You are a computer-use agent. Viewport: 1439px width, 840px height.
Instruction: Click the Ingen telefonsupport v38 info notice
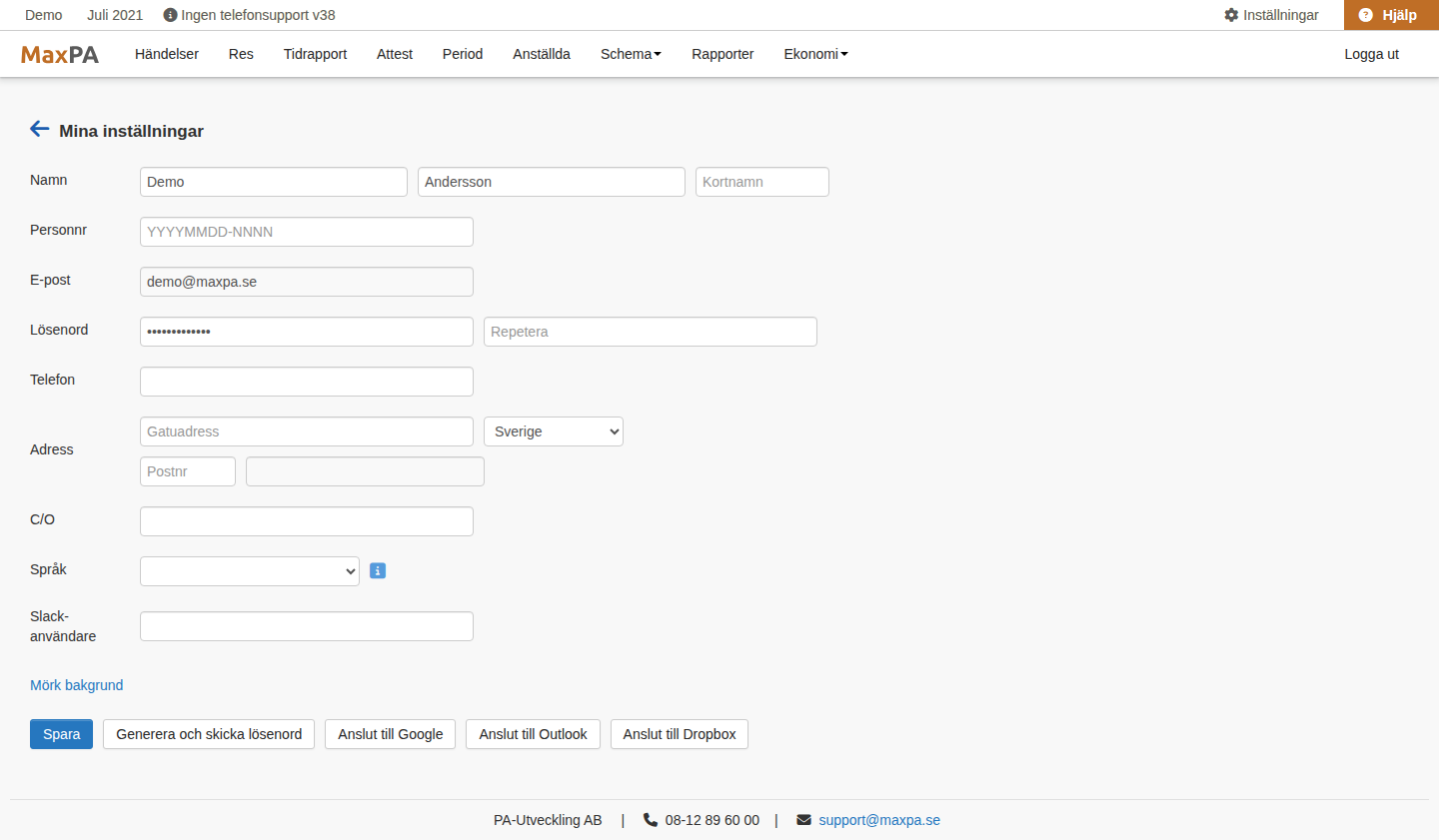(x=249, y=15)
